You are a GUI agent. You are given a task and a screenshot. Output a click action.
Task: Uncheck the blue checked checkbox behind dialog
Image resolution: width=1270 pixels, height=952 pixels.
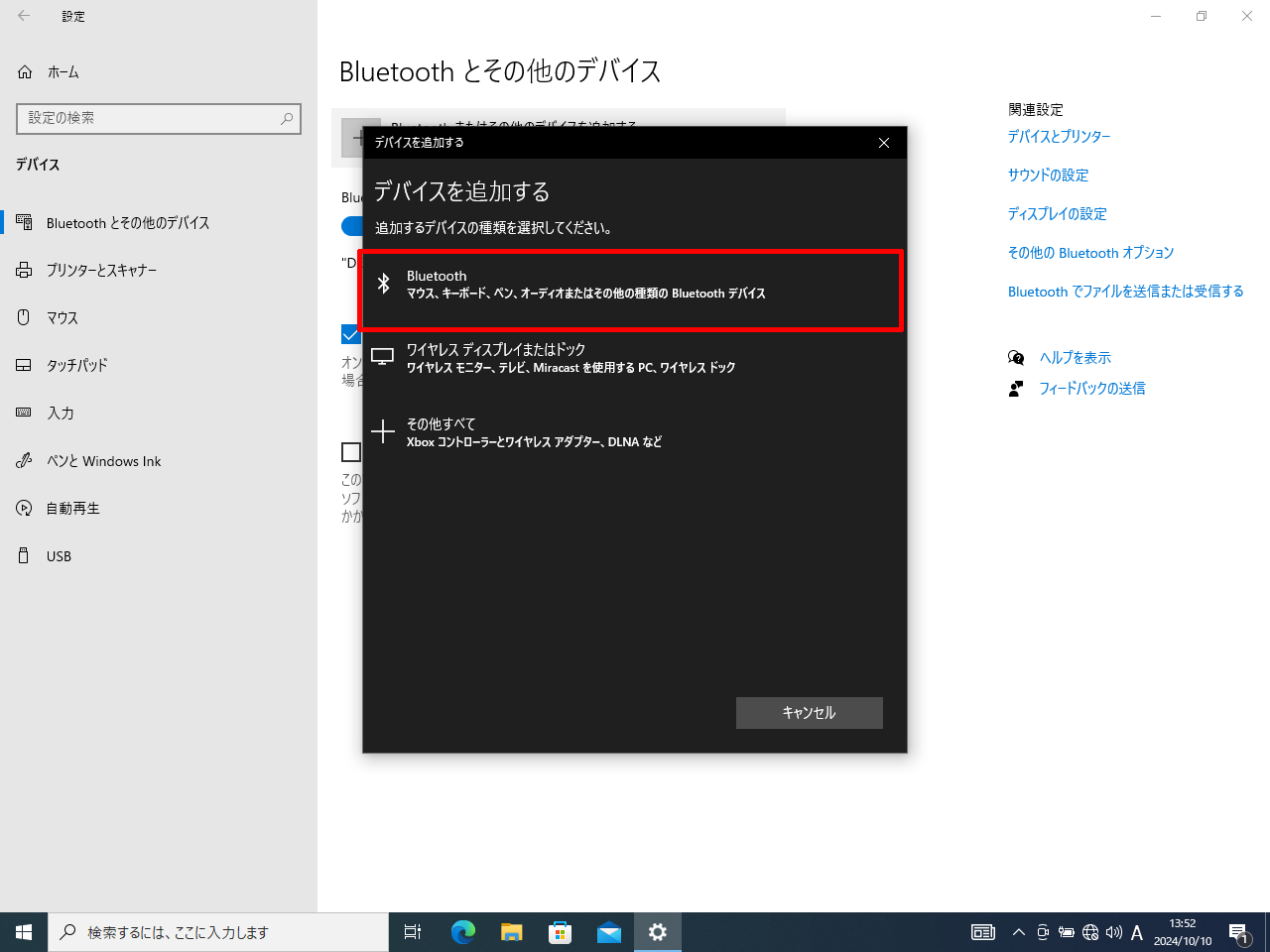click(x=351, y=334)
